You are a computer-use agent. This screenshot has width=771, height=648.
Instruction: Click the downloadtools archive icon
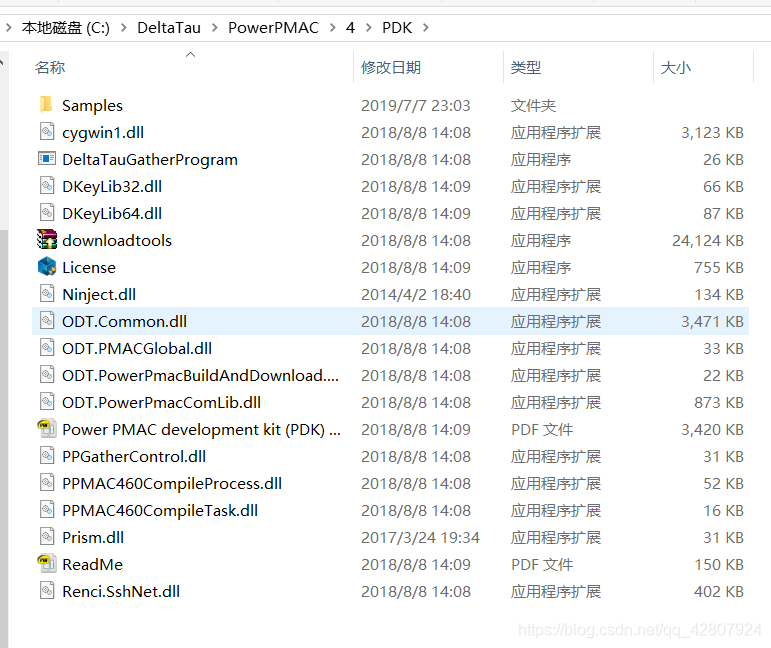[x=46, y=240]
